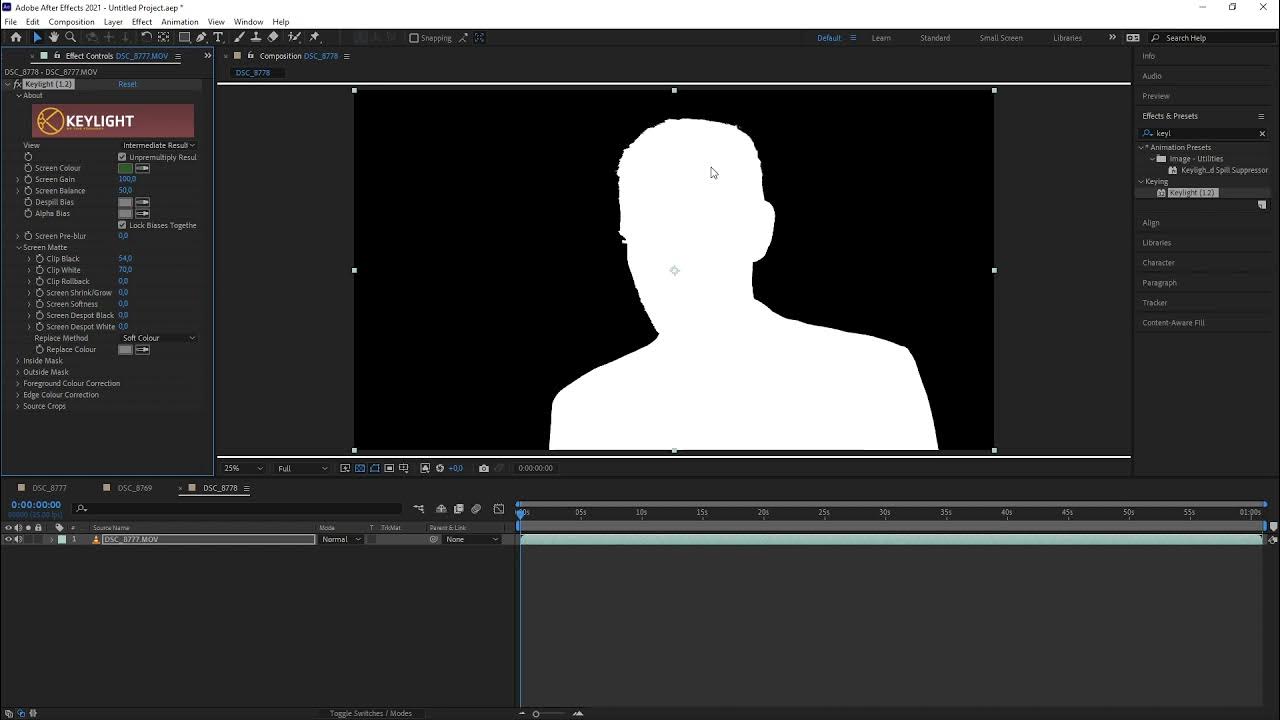The height and width of the screenshot is (720, 1280).
Task: Open the Tracker panel
Action: tap(1155, 303)
